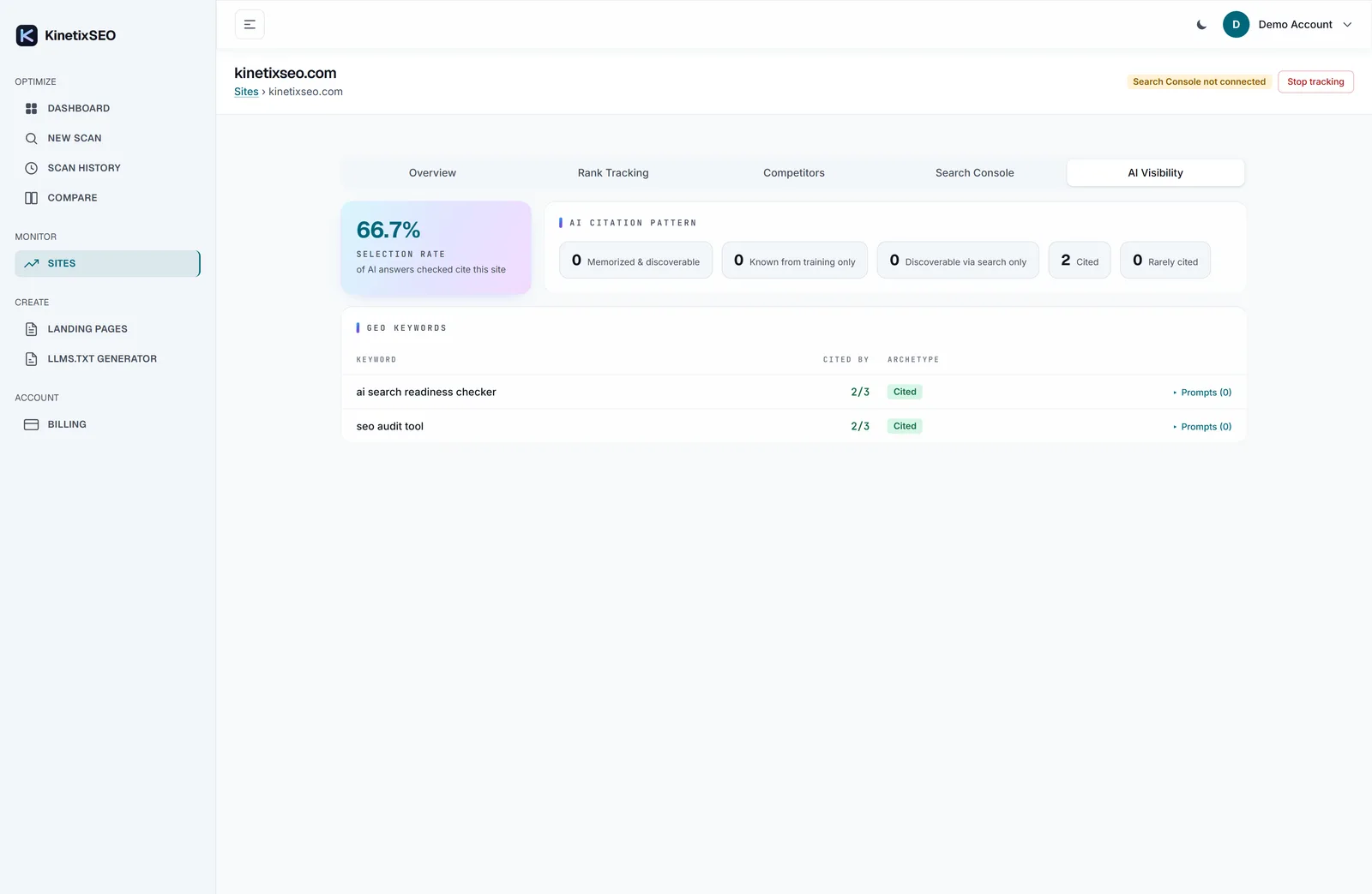Open LLMS.TXT Generator

click(x=107, y=359)
